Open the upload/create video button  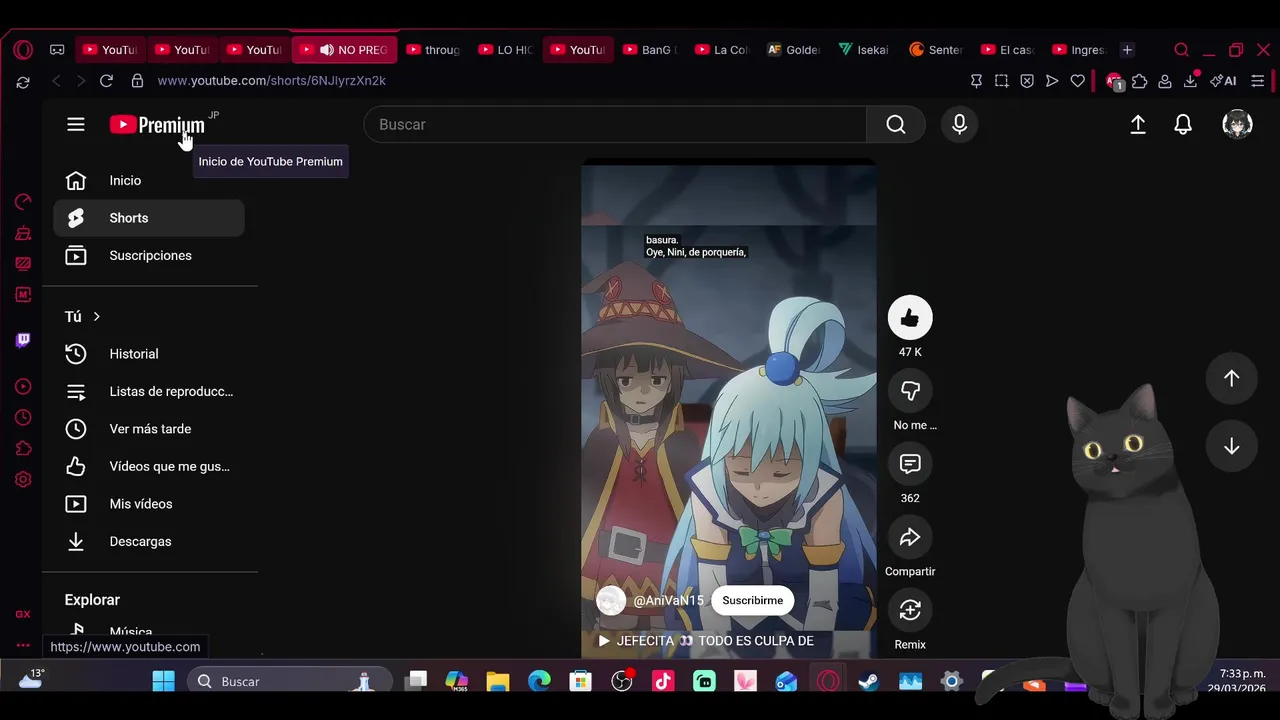coord(1138,124)
